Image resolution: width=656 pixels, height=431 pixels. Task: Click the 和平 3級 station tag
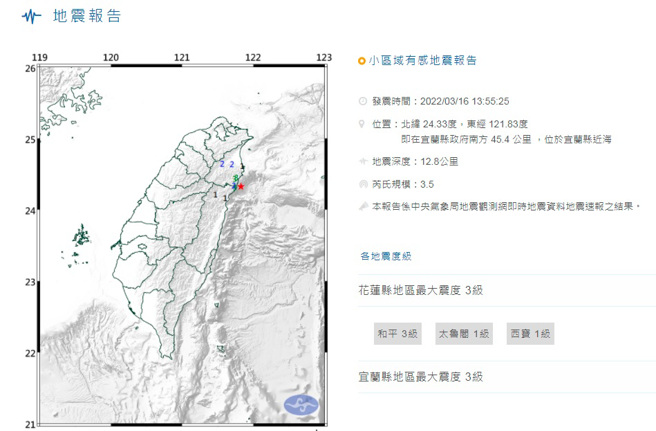pyautogui.click(x=397, y=334)
